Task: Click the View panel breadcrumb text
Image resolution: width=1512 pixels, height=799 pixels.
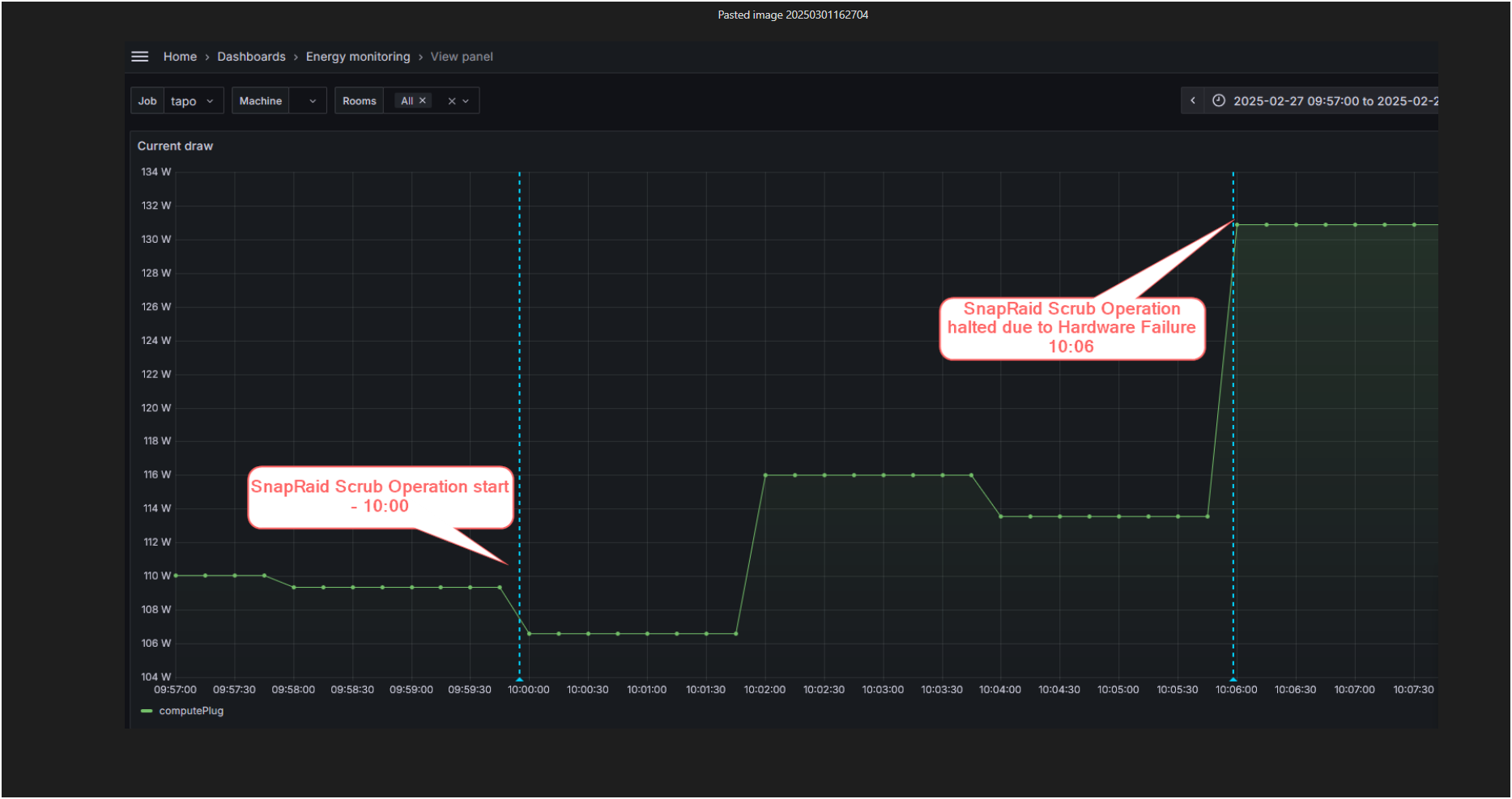Action: [461, 56]
